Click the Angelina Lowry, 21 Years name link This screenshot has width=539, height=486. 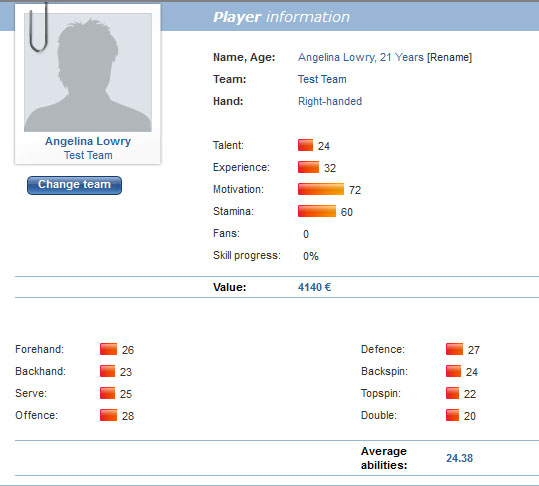coord(361,57)
